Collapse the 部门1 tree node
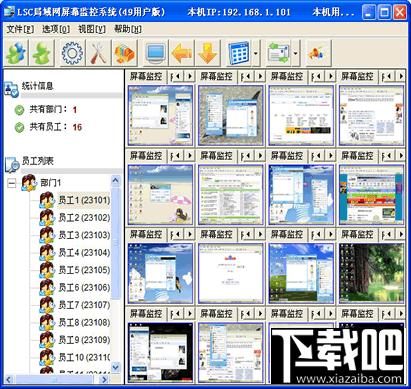Screen dimensions: 411x389 (x=12, y=183)
